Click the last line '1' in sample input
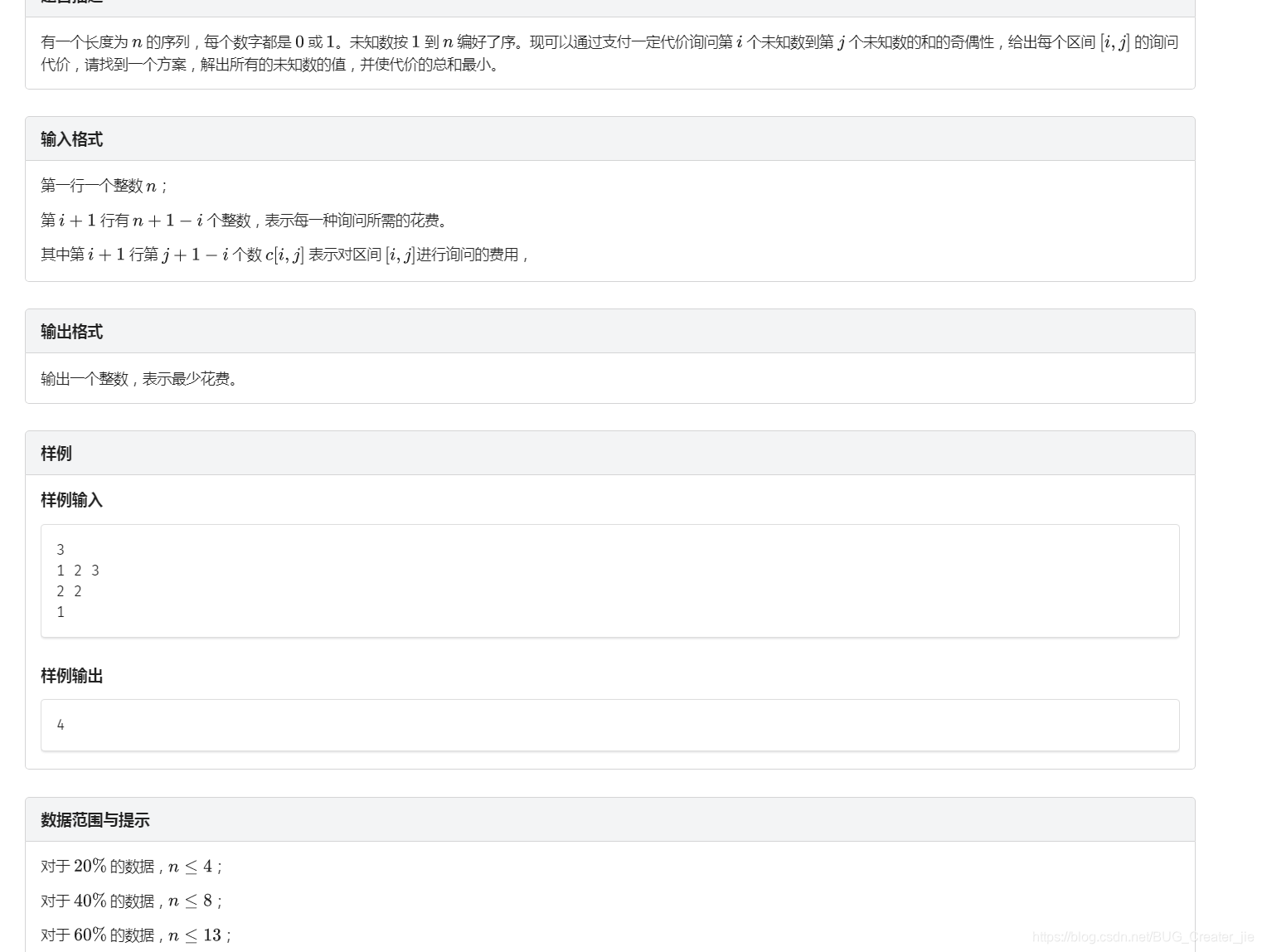The image size is (1262, 952). [61, 611]
